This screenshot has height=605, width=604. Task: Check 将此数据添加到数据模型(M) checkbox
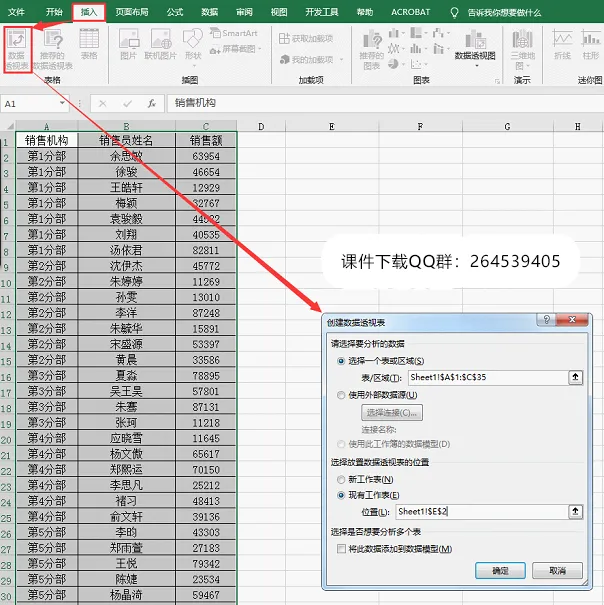341,549
